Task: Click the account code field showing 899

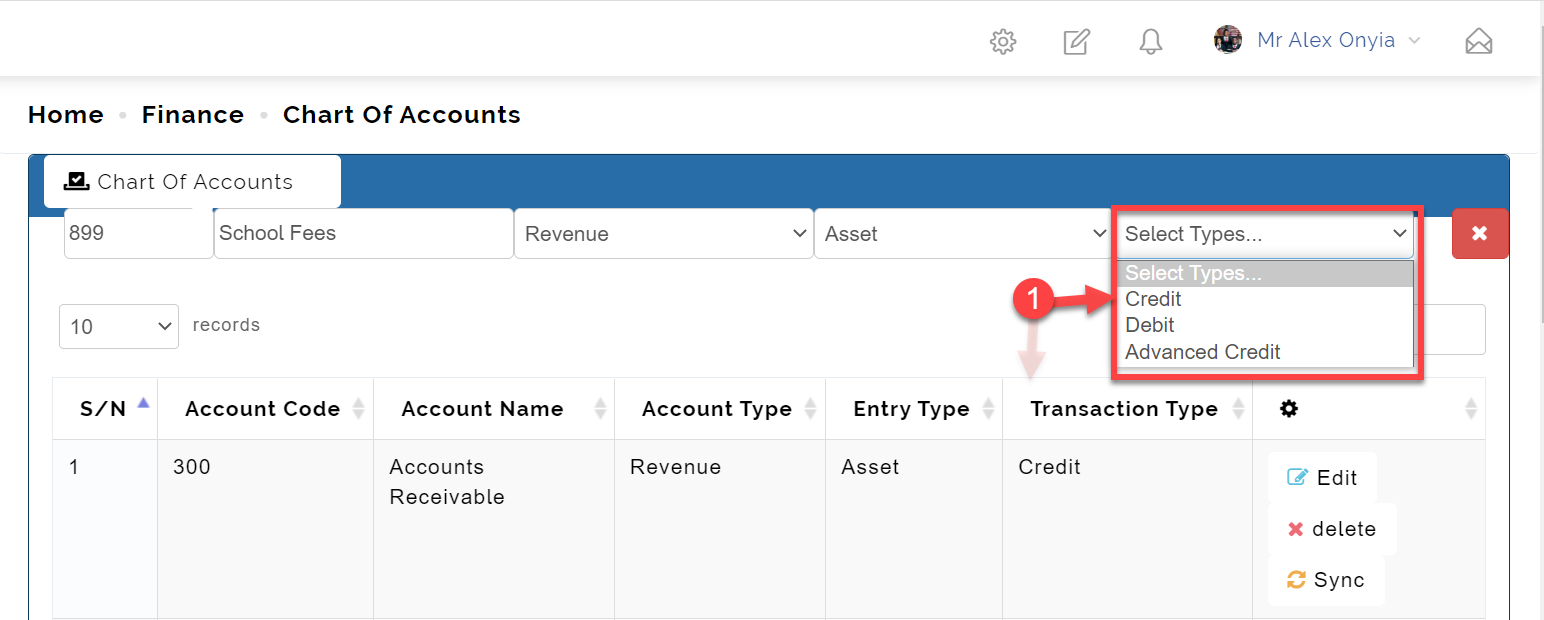Action: (138, 233)
